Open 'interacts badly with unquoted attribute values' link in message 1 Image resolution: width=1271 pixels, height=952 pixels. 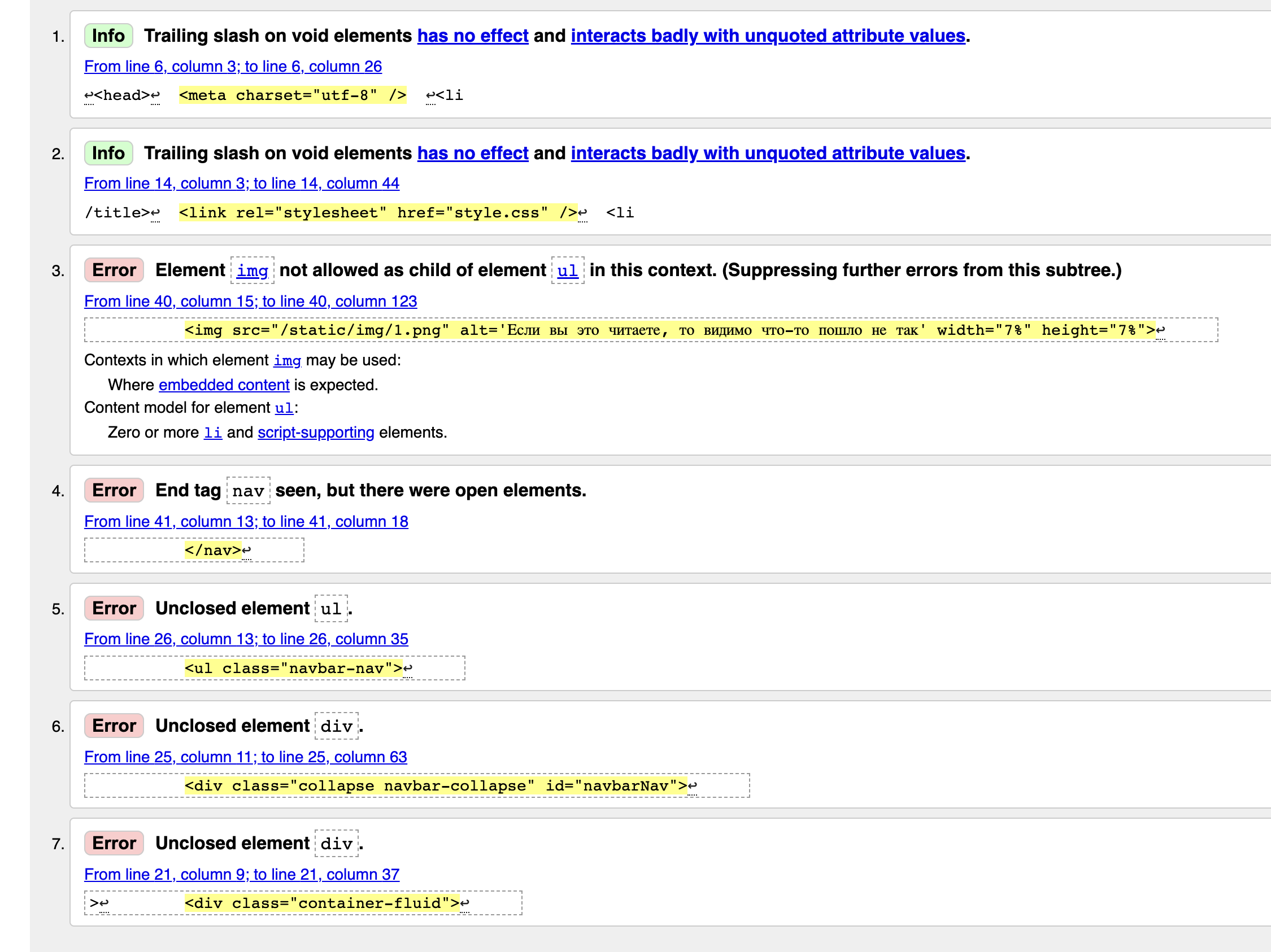coord(768,36)
